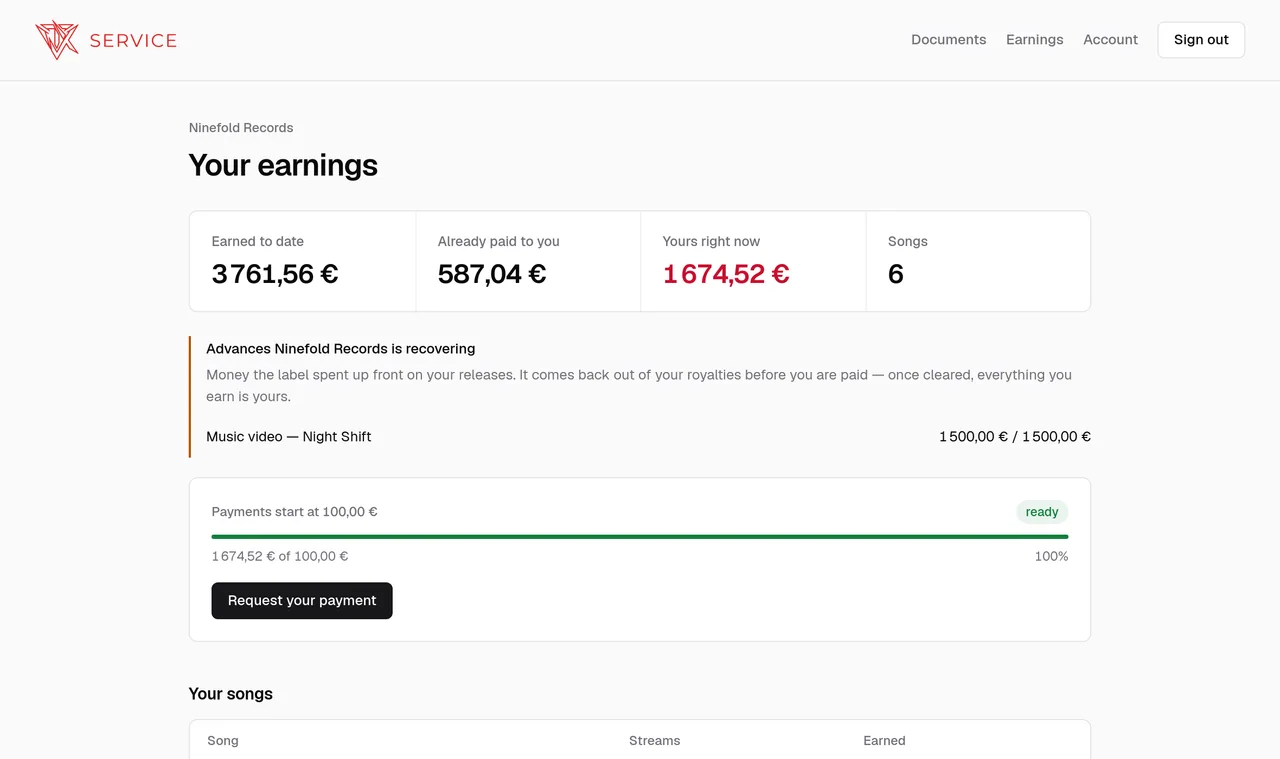The width and height of the screenshot is (1280, 759).
Task: Click the "3 761,56 €" earned to date value
Action: tap(275, 274)
